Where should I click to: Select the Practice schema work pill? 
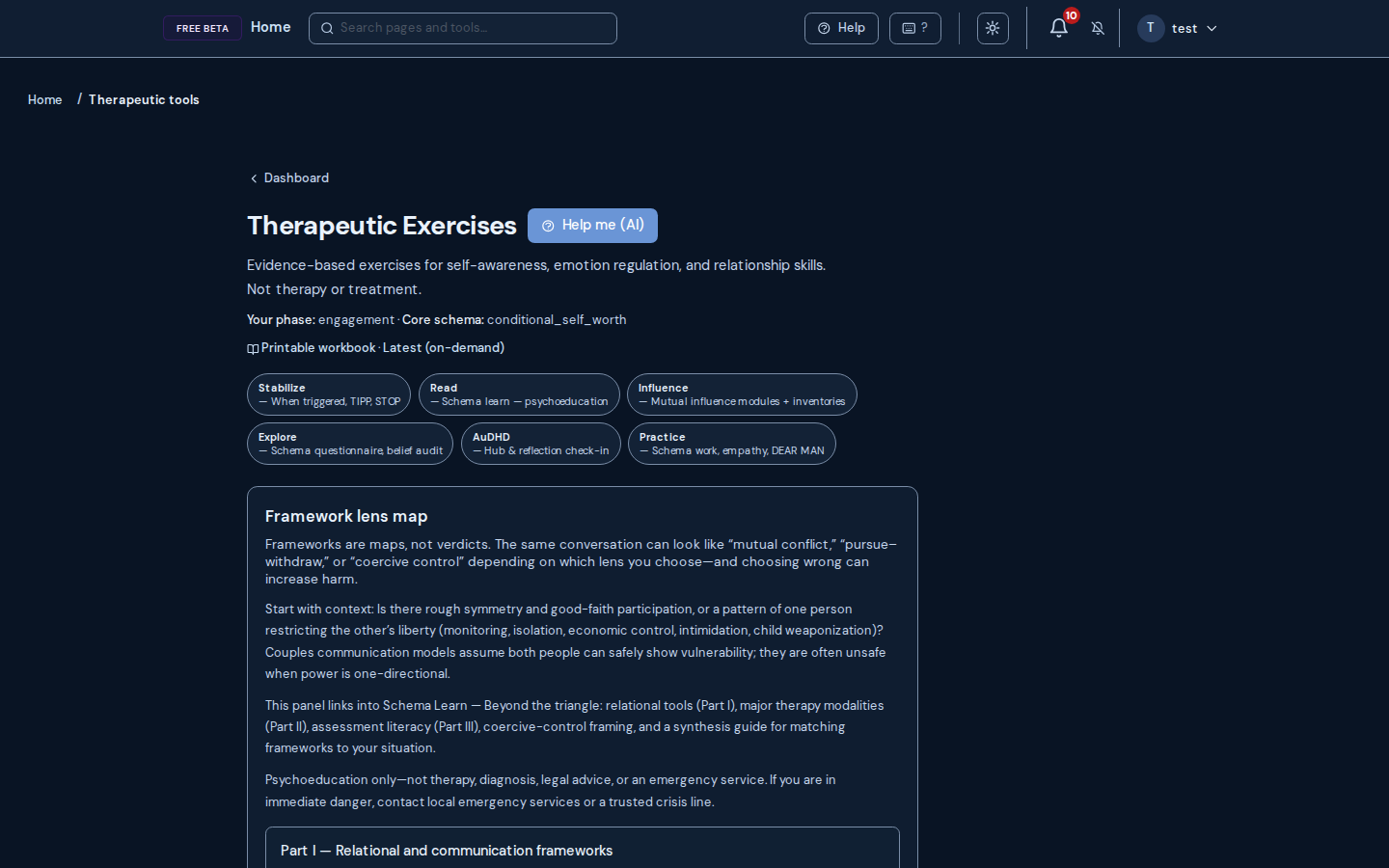tap(732, 444)
